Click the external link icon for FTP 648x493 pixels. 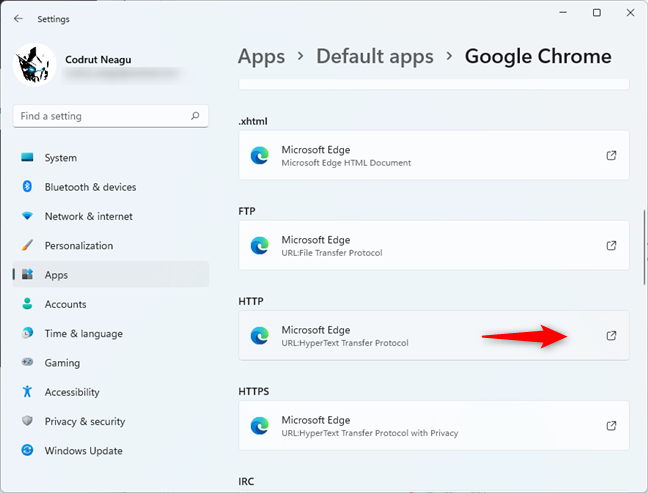coord(611,245)
